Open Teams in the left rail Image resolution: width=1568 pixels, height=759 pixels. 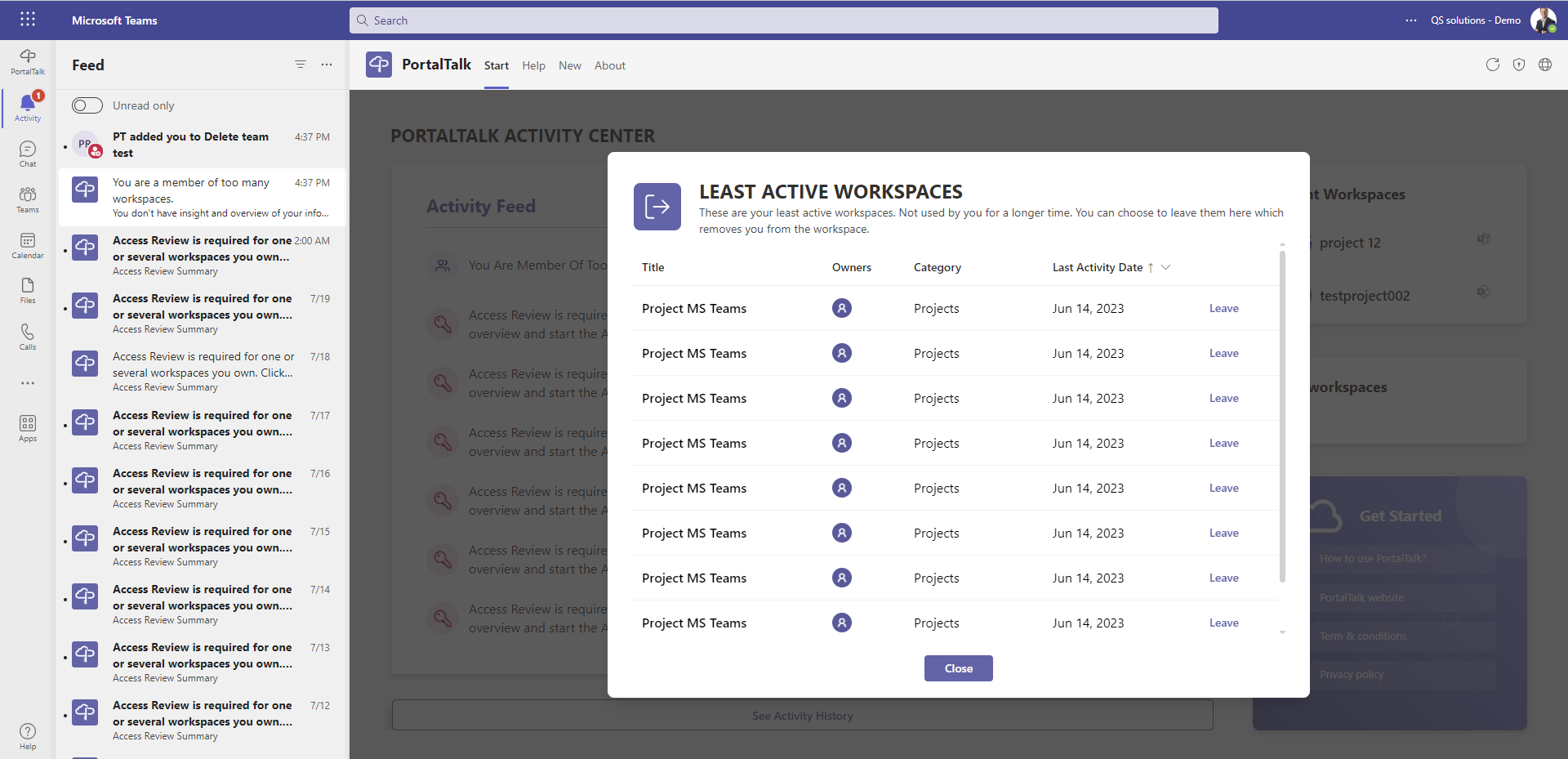(28, 199)
